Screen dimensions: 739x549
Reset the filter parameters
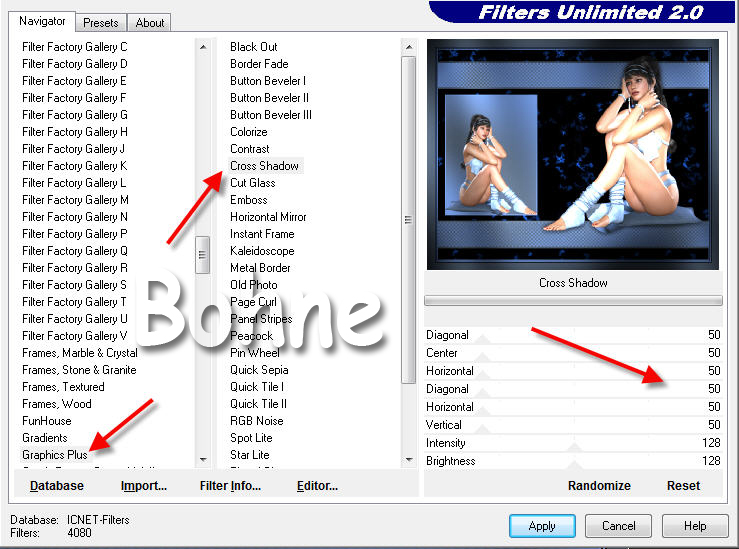[684, 486]
